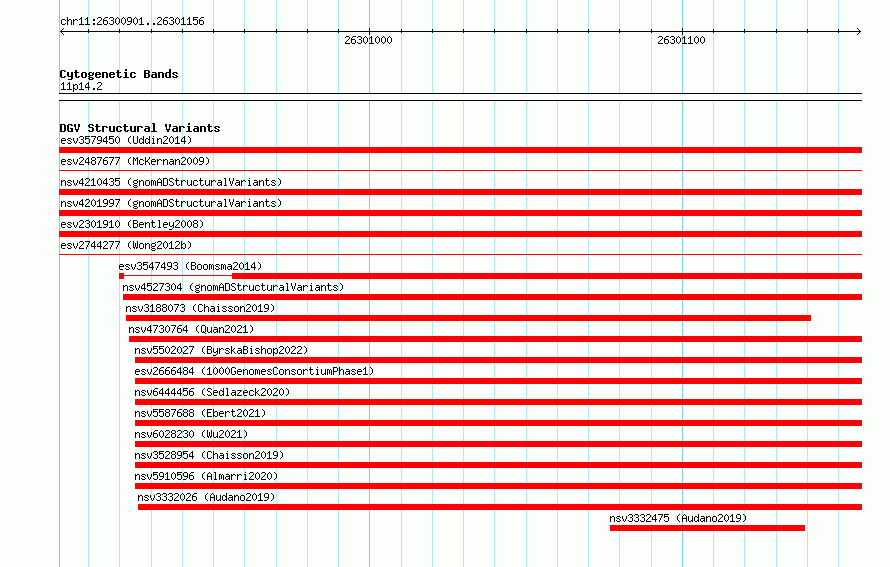This screenshot has height=567, width=890.
Task: Open esv2487677 (McKernan2009) variant label
Action: [x=135, y=161]
